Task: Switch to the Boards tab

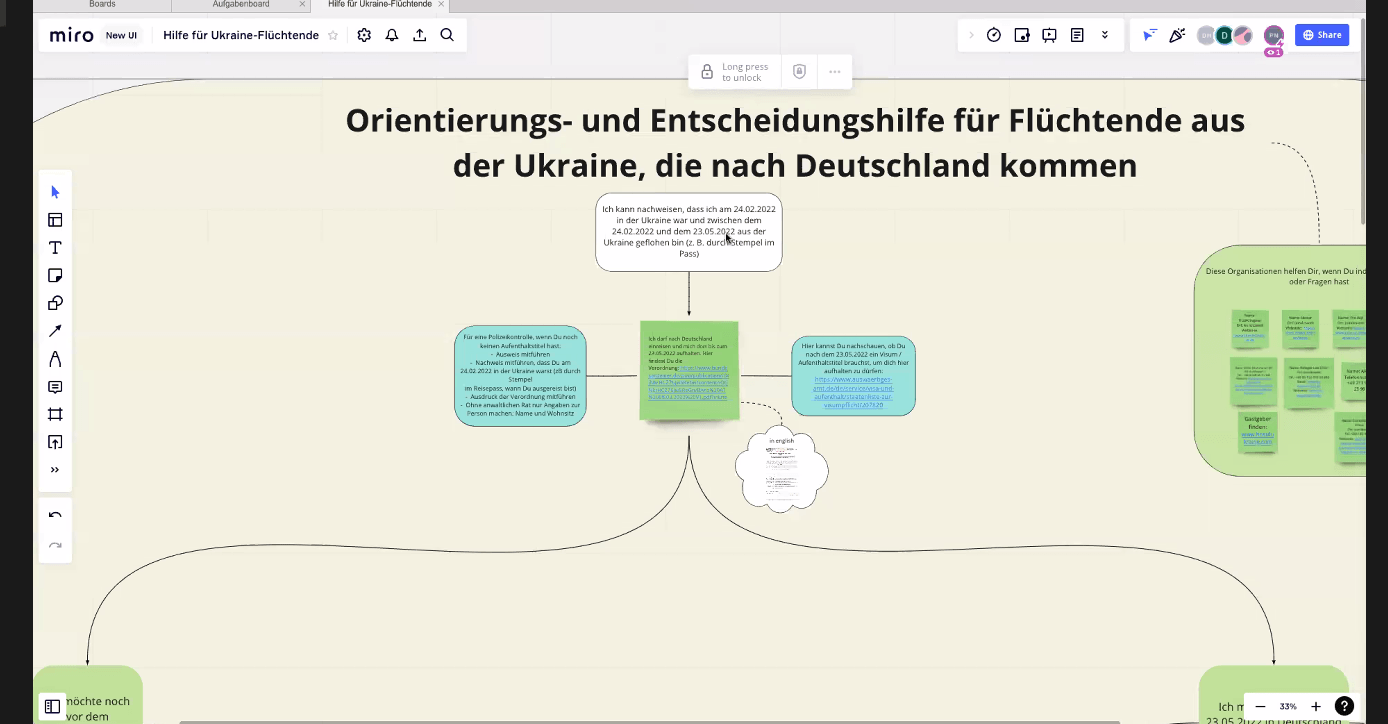Action: pos(102,5)
